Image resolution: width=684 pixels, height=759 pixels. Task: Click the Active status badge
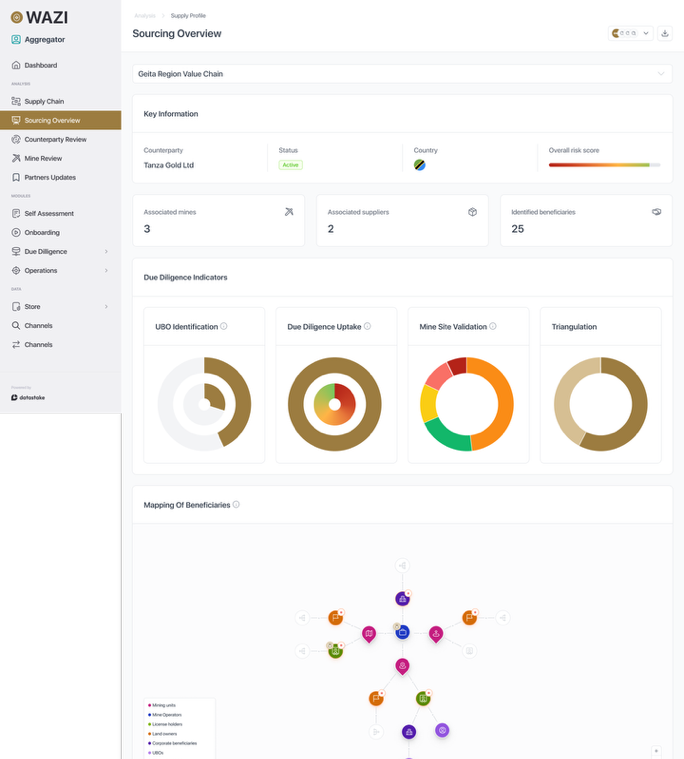[290, 165]
